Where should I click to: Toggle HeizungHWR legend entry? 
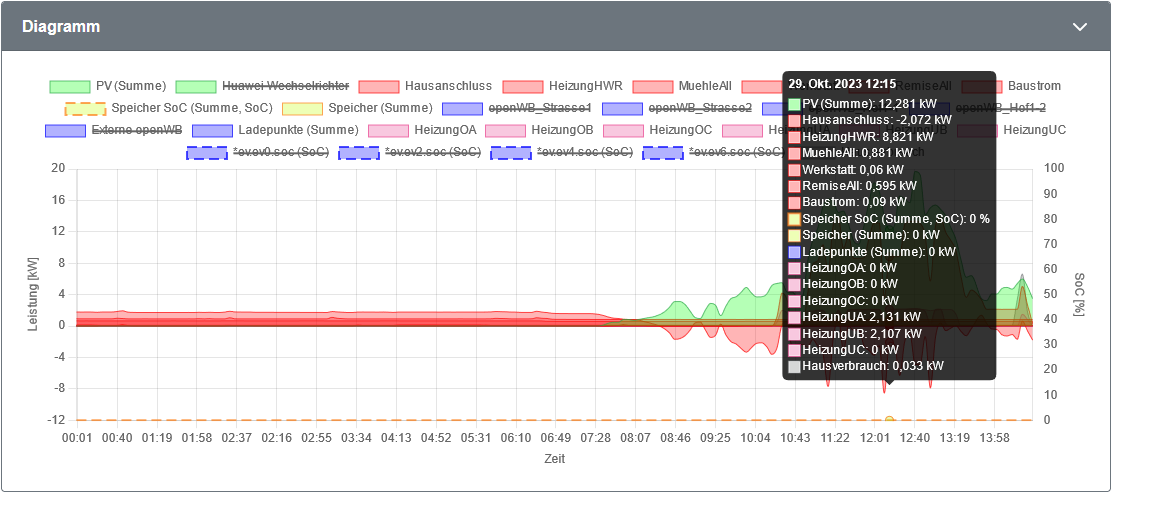tap(563, 86)
